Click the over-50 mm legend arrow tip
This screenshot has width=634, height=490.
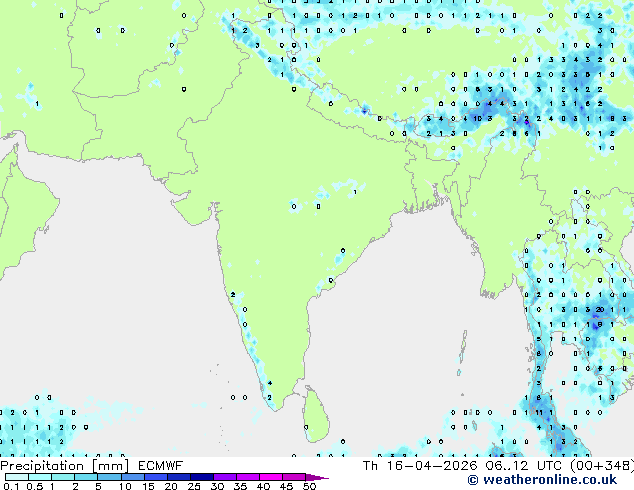coord(317,477)
